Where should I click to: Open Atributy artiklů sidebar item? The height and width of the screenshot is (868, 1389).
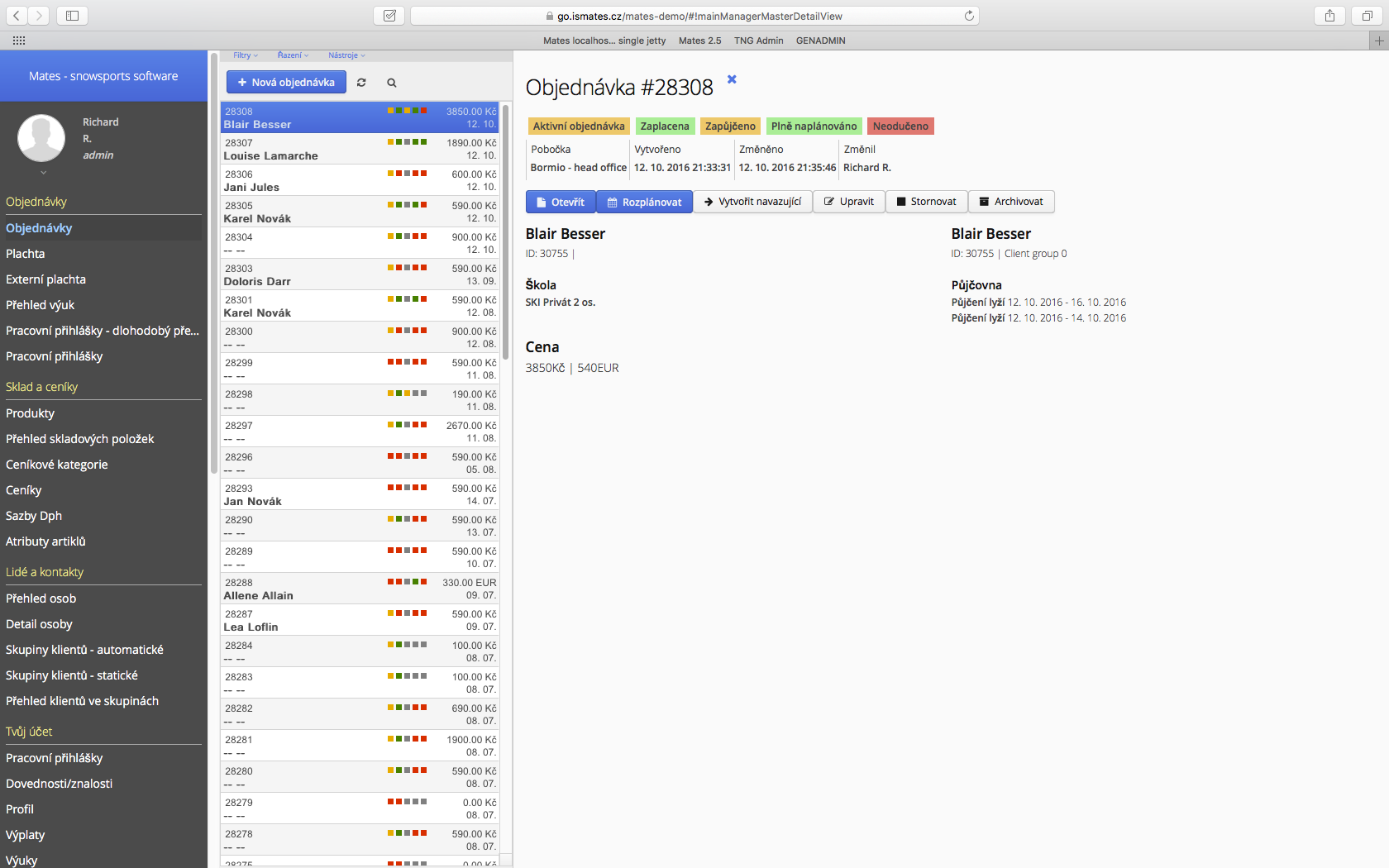click(46, 541)
